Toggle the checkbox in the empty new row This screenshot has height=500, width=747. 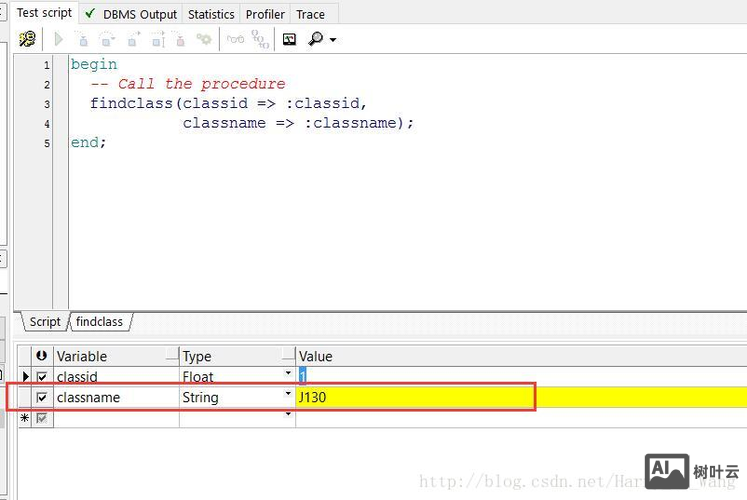[x=42, y=417]
